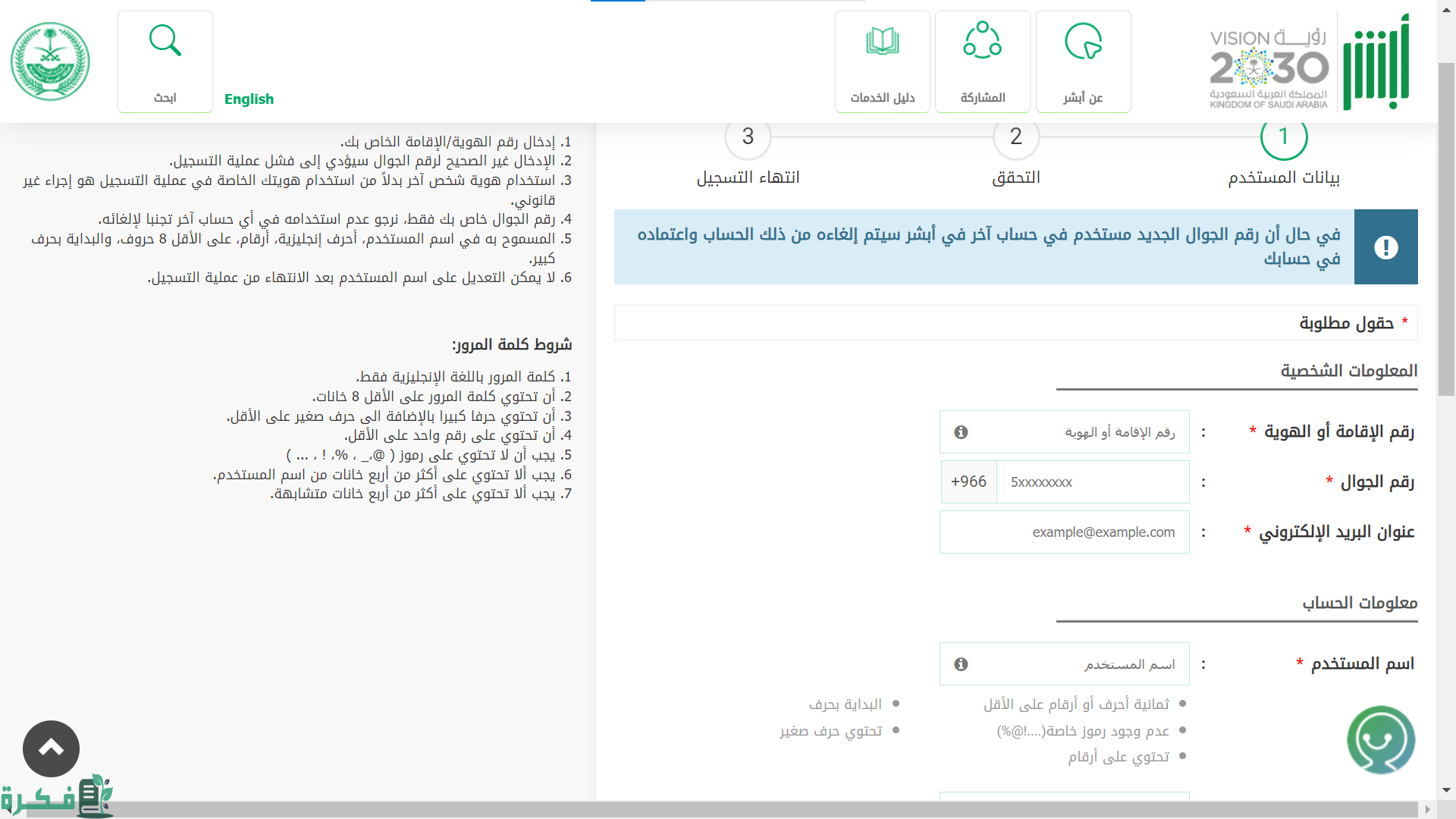
Task: Click hint ثمانية أحرف أو أرقام على الأقل
Action: point(1076,704)
